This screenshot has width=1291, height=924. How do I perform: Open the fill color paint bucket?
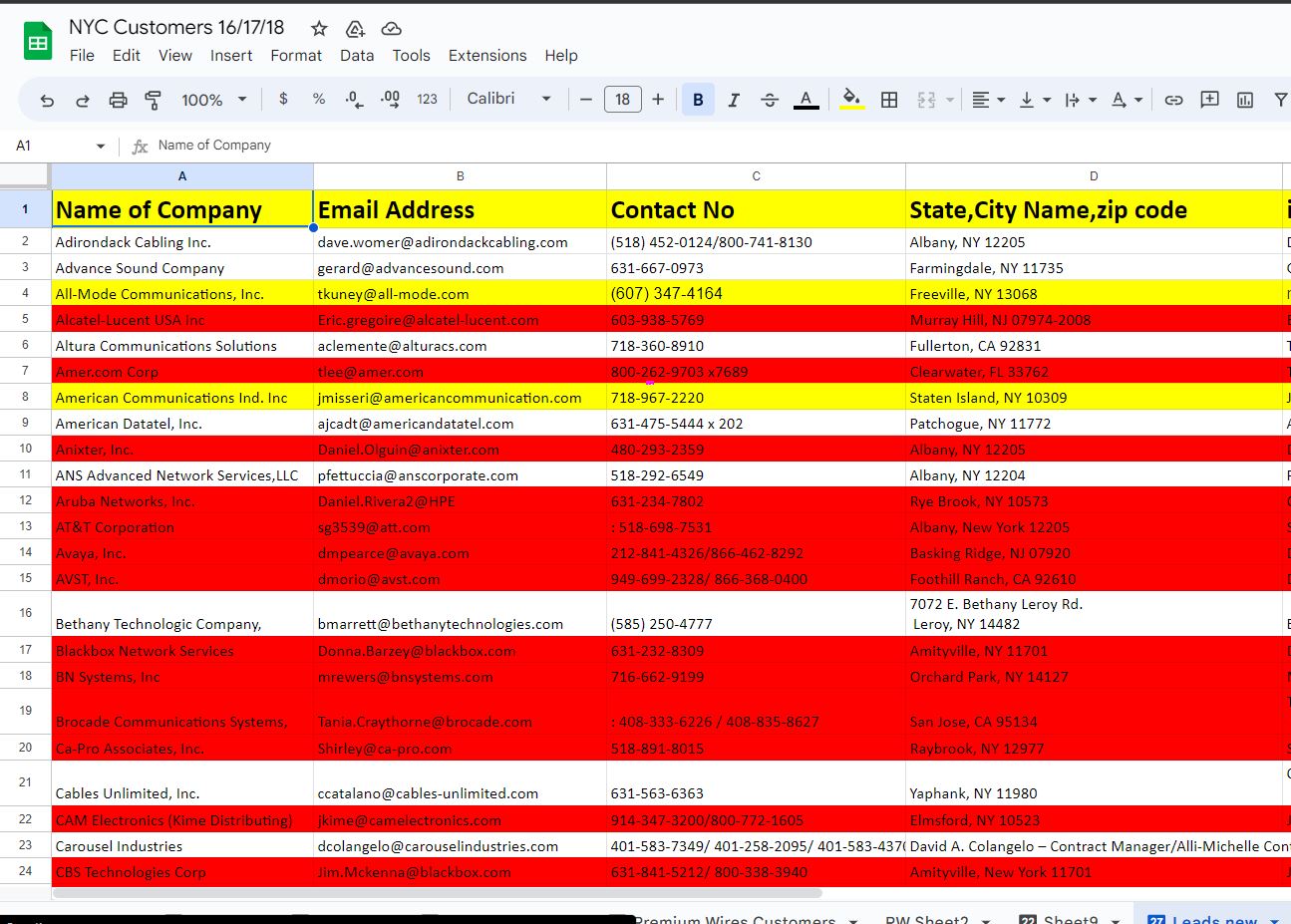click(x=851, y=99)
